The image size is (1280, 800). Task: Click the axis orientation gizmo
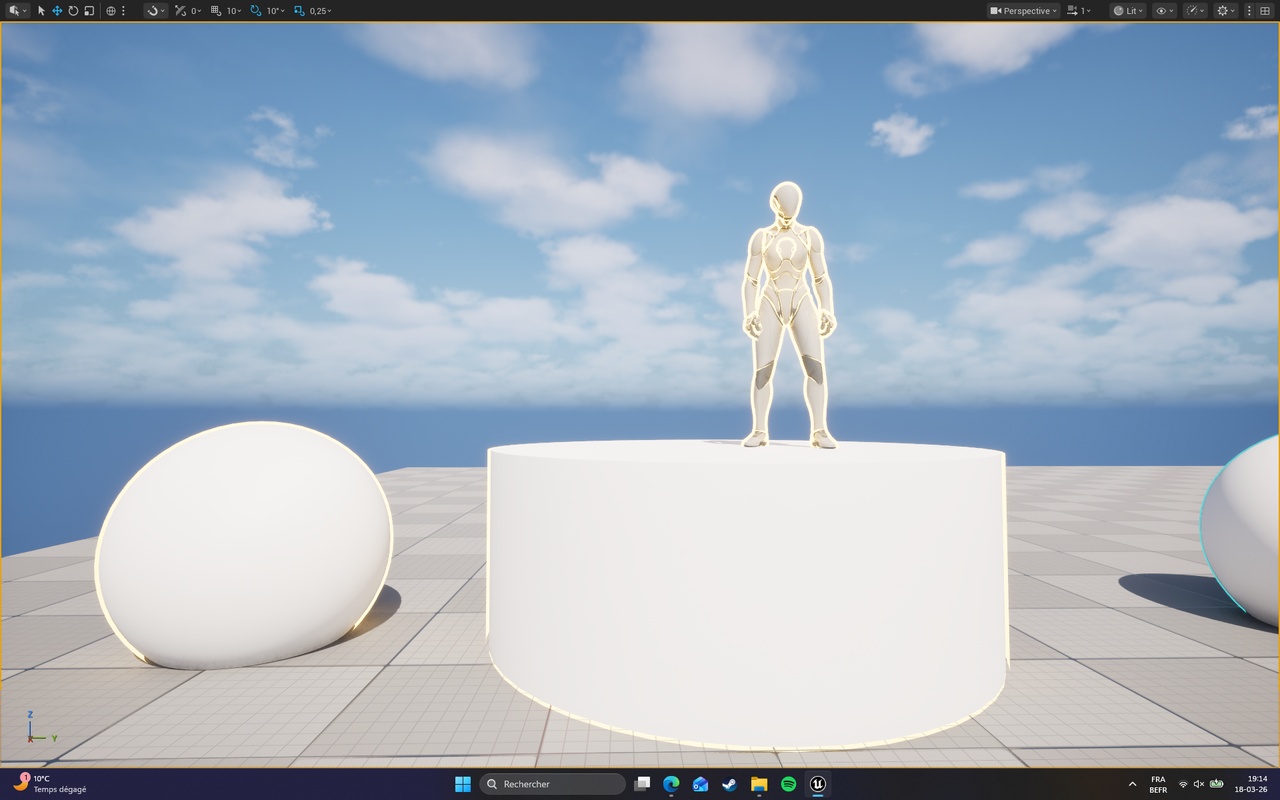41,729
